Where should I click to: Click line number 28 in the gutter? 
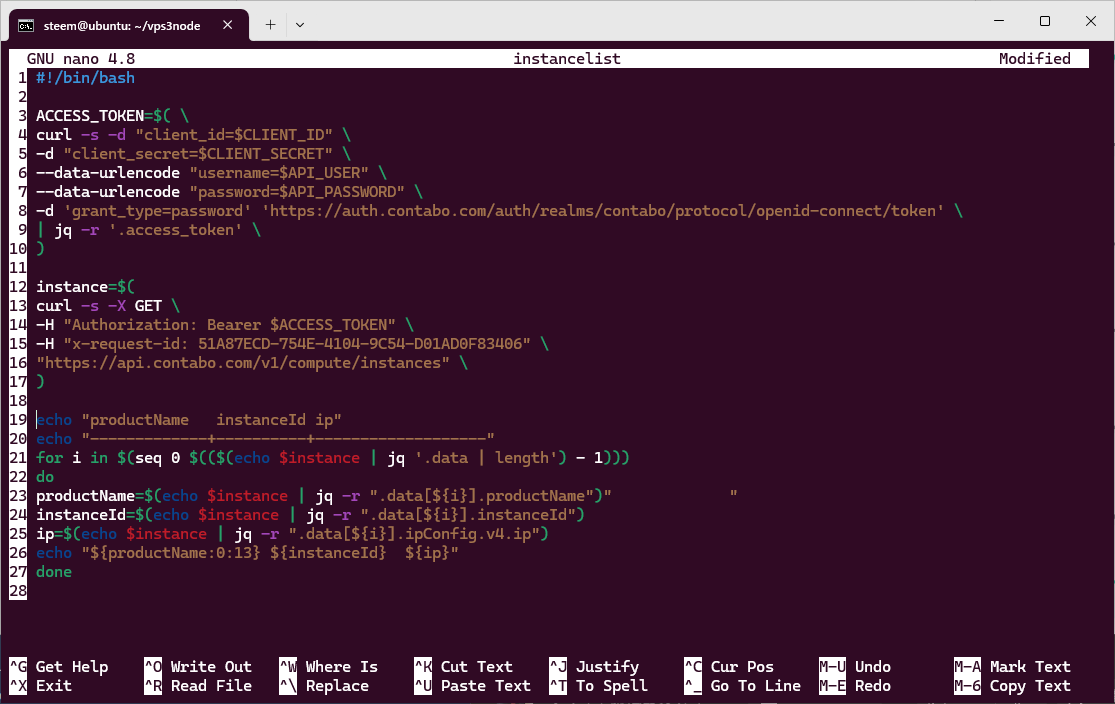pyautogui.click(x=18, y=591)
